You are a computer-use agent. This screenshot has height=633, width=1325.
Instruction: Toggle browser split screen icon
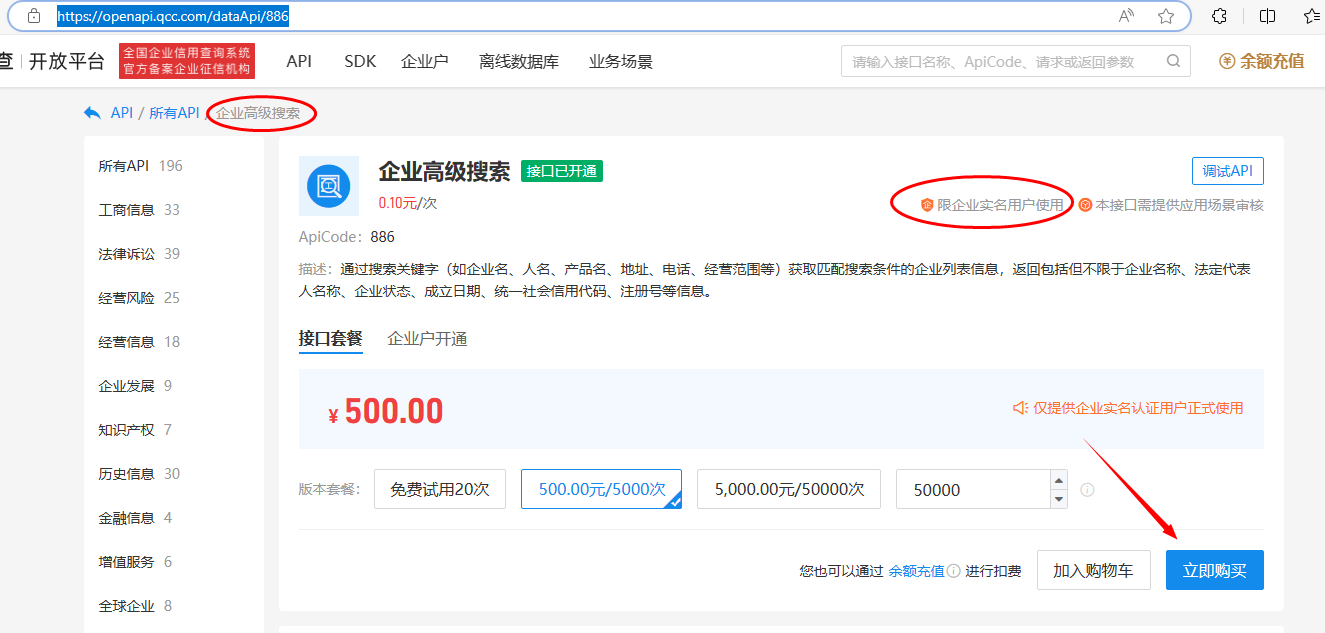point(1267,16)
